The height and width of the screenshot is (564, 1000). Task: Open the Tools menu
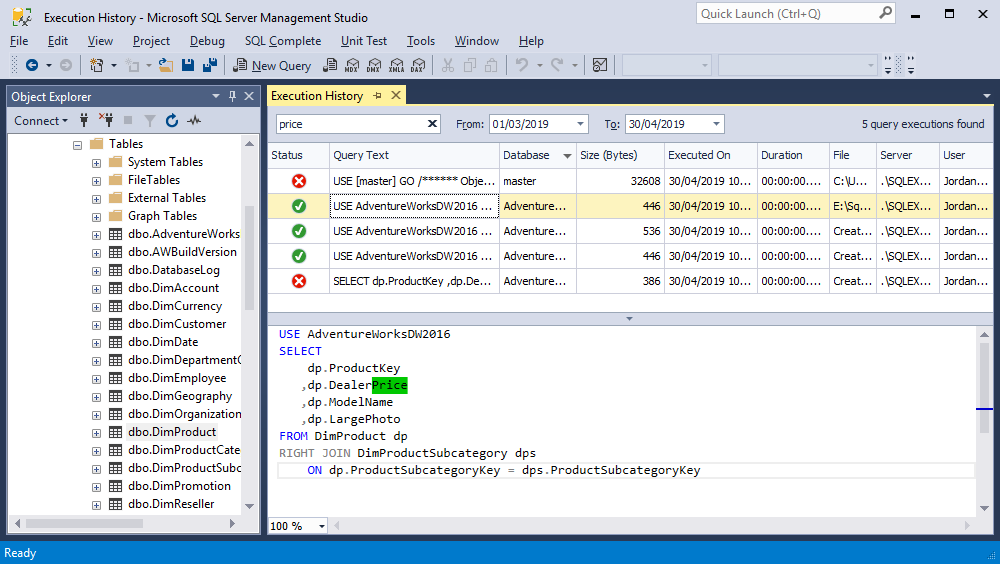coord(421,41)
